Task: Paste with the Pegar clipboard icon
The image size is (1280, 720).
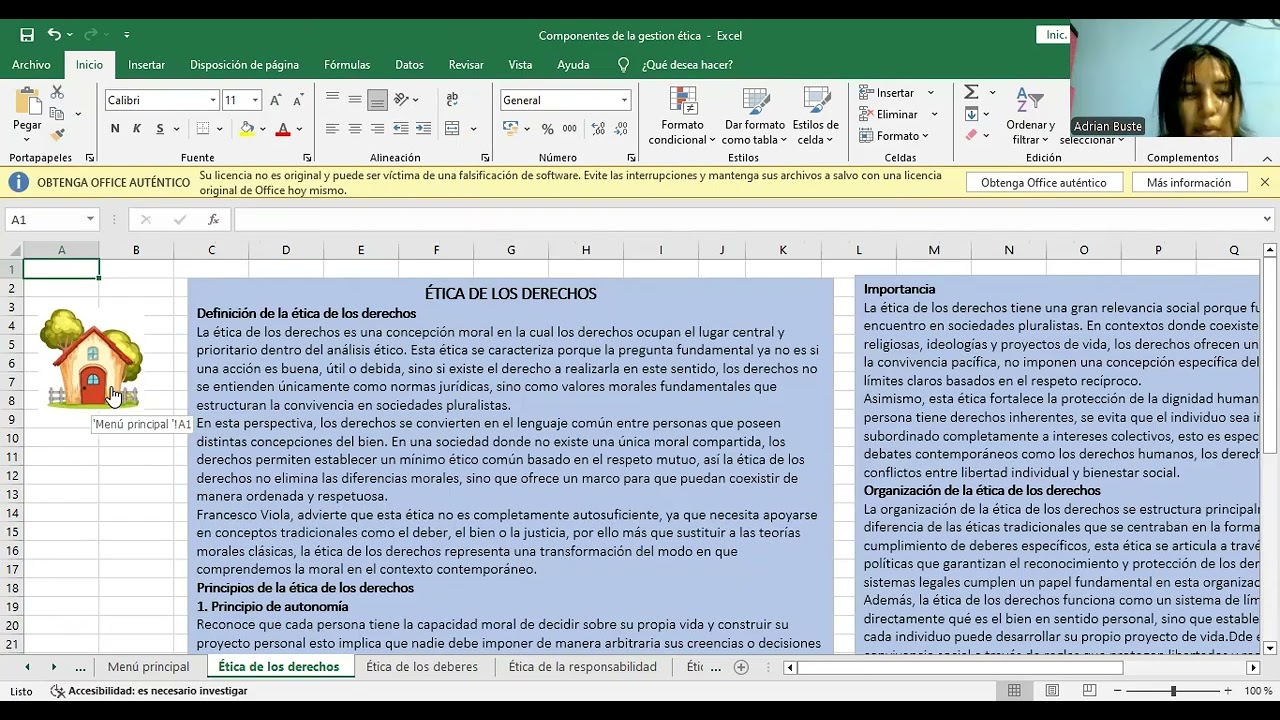Action: click(x=27, y=102)
